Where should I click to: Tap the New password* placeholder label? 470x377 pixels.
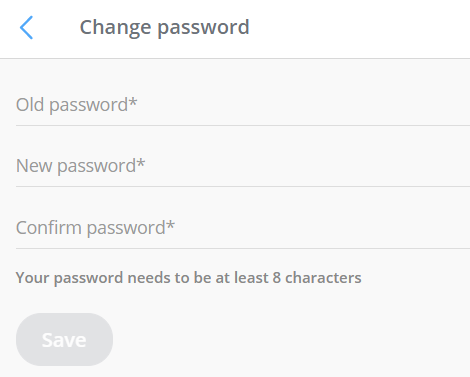[x=80, y=166]
